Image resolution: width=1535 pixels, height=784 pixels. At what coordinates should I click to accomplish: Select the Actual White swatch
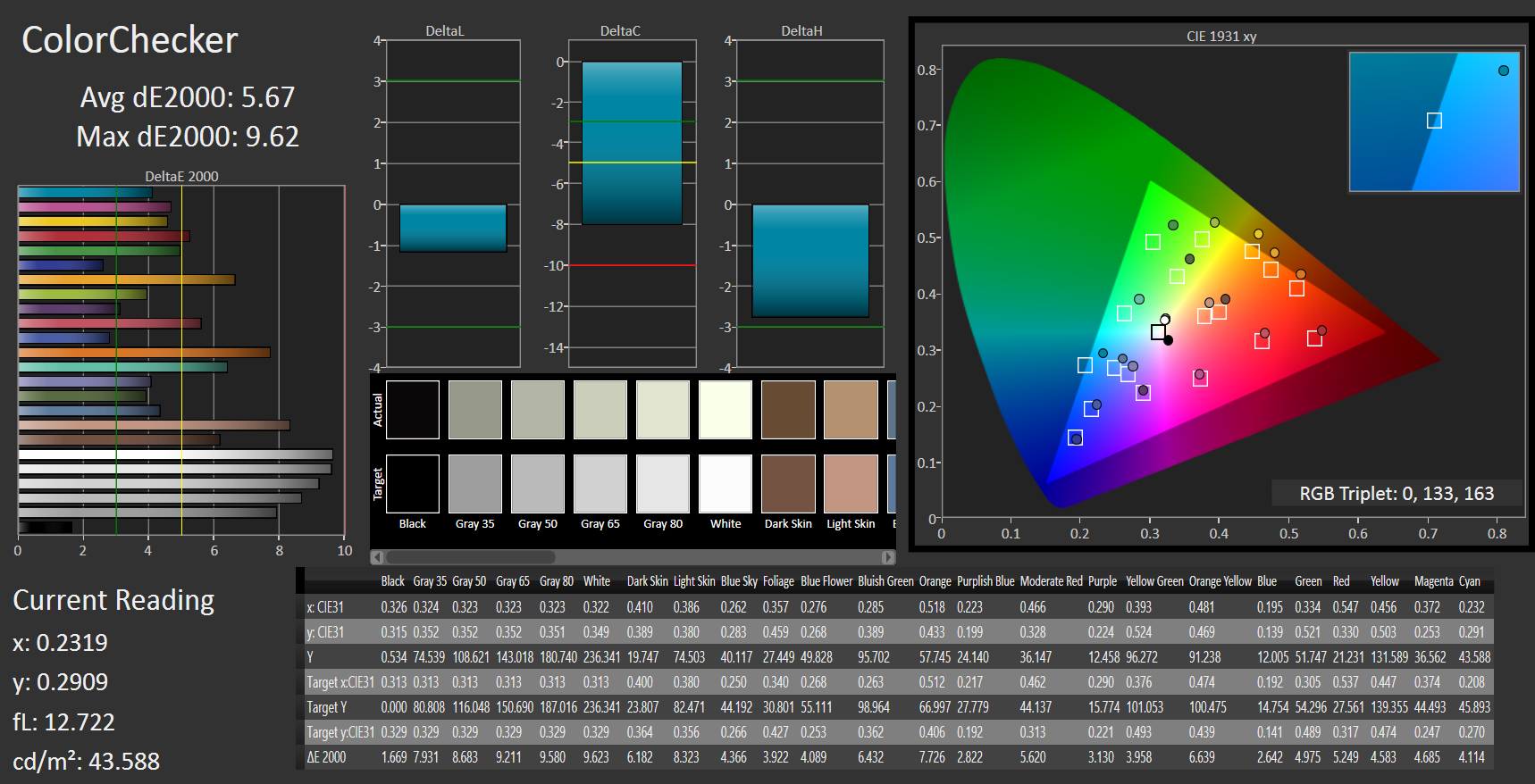click(x=726, y=410)
